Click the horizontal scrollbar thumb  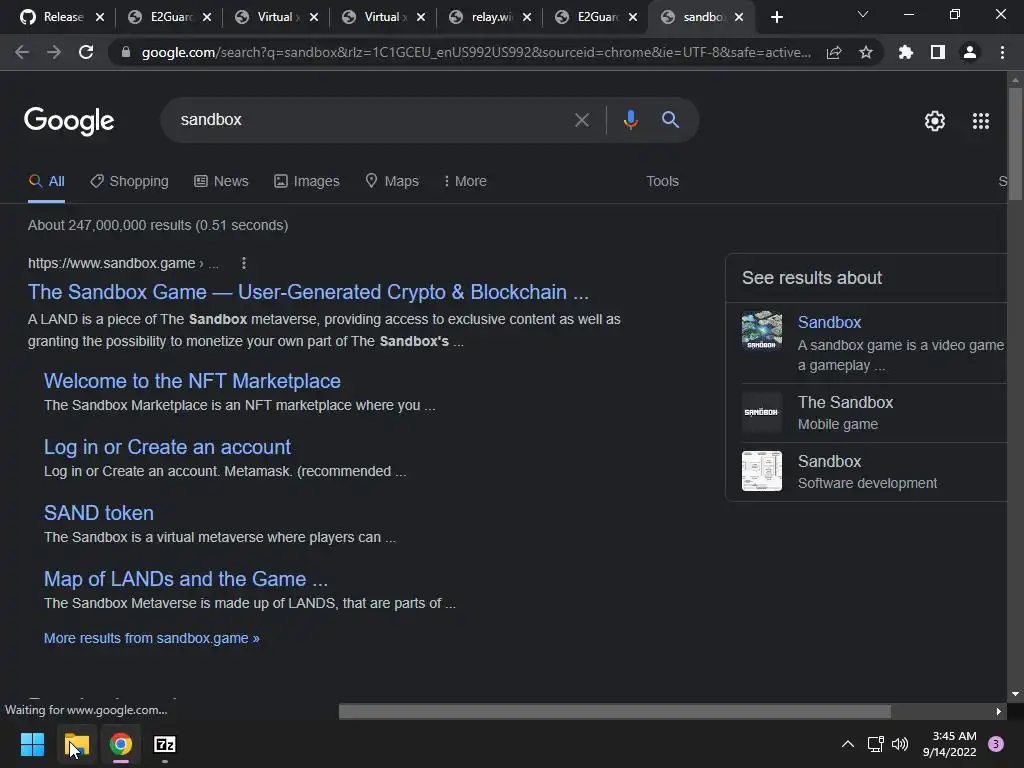tap(615, 711)
